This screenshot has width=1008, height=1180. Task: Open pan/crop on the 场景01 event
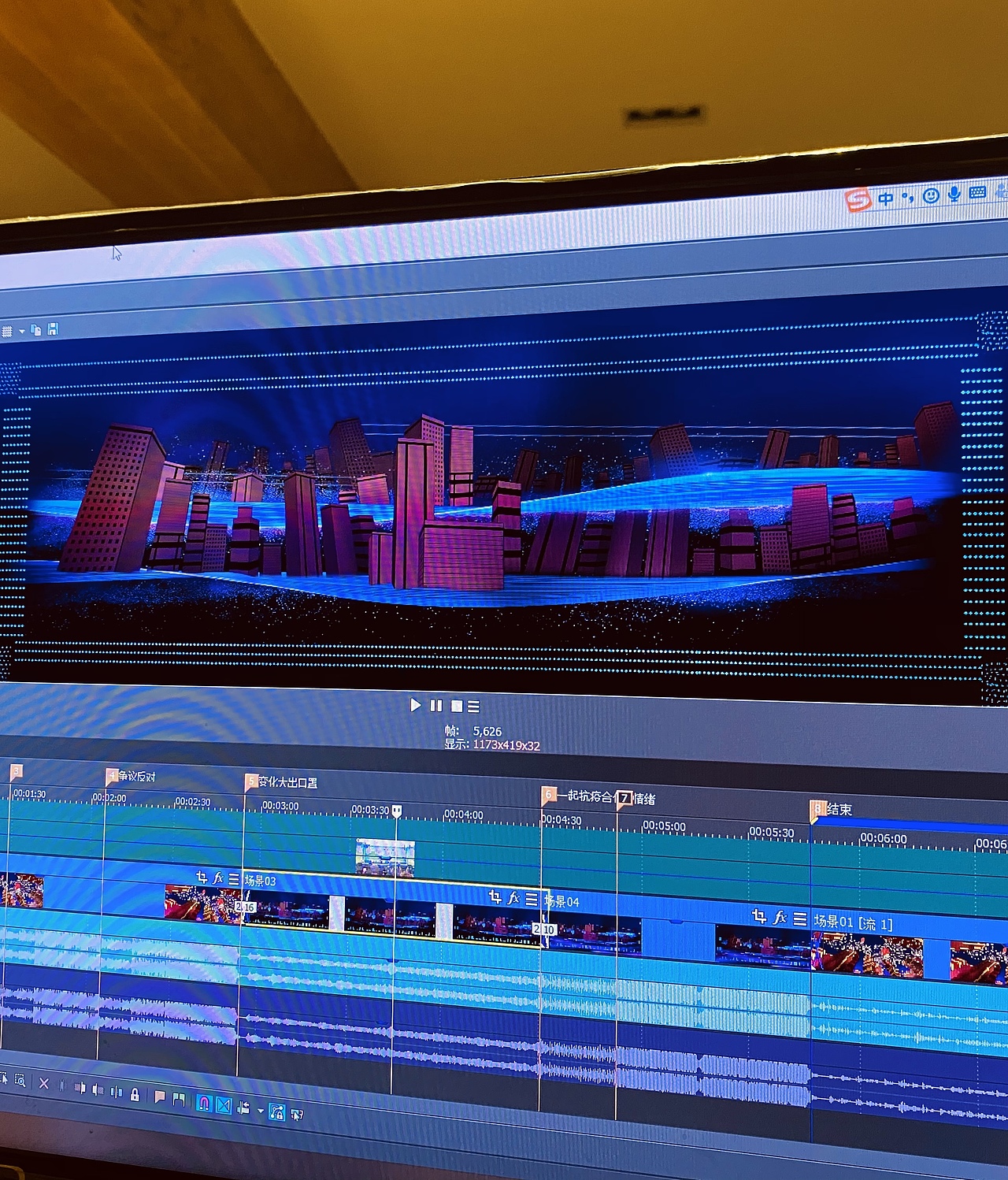click(759, 915)
